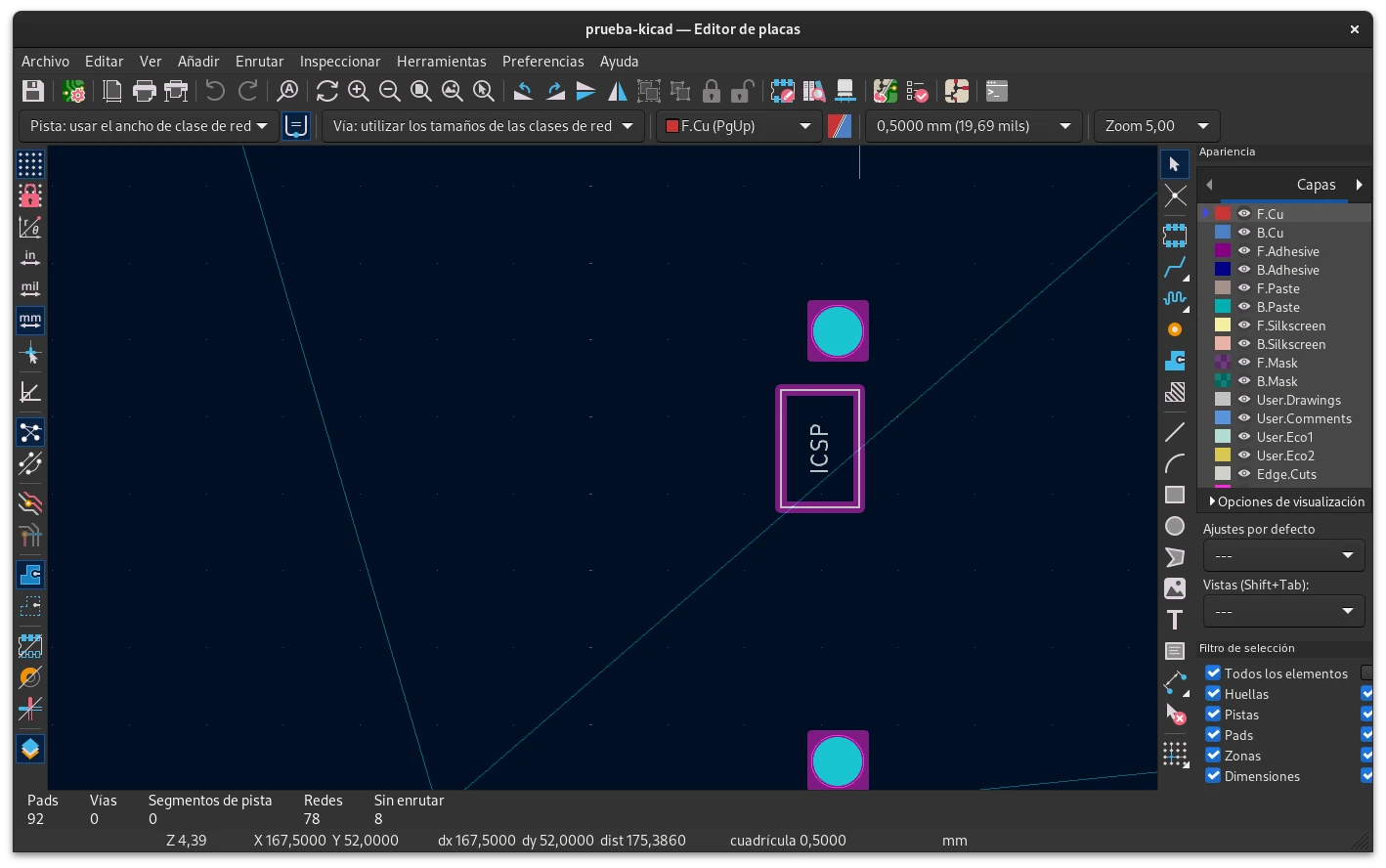Image resolution: width=1386 pixels, height=868 pixels.
Task: Open the Enrutar menu
Action: click(x=259, y=61)
